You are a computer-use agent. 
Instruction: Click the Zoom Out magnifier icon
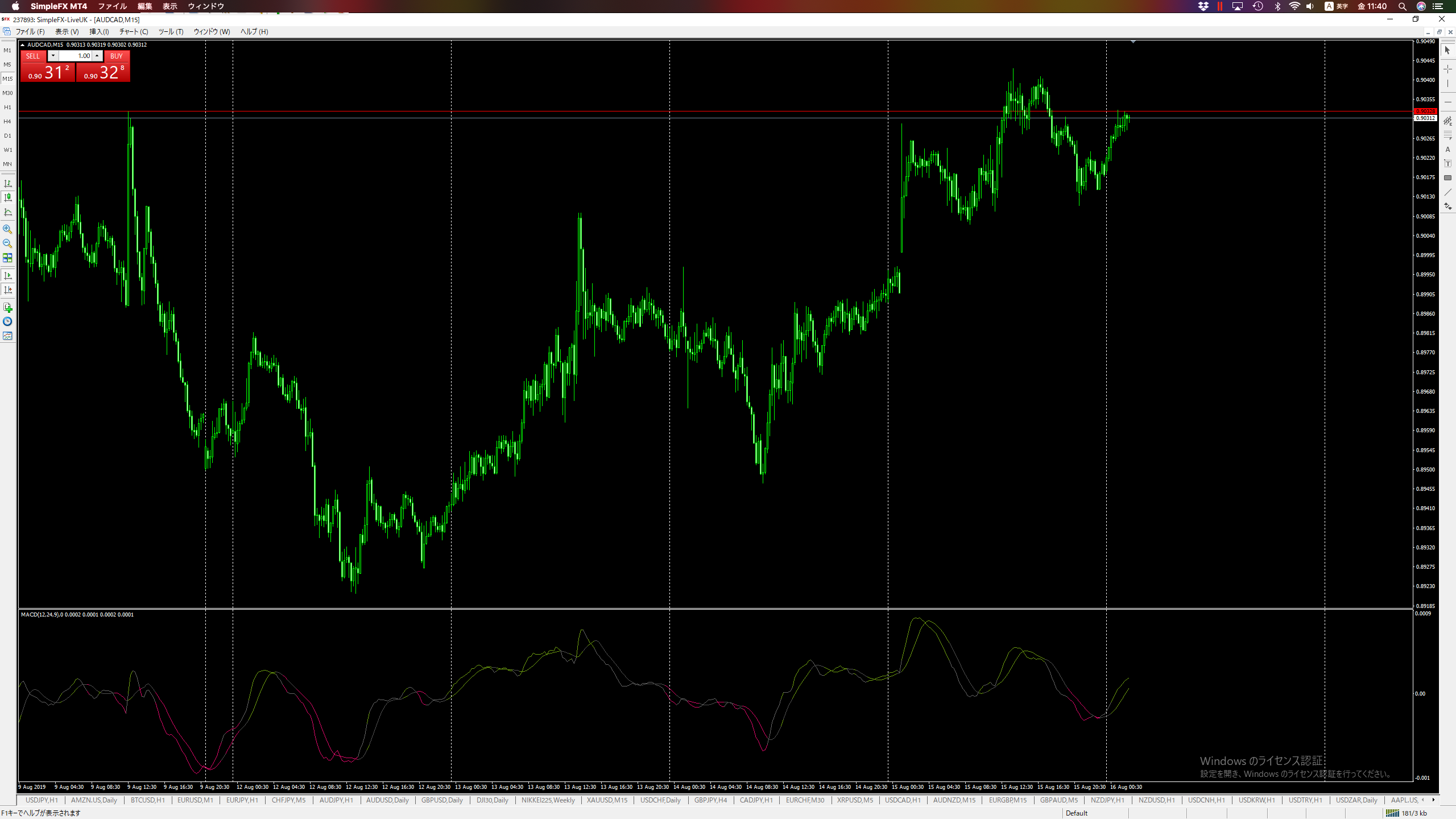[7, 243]
